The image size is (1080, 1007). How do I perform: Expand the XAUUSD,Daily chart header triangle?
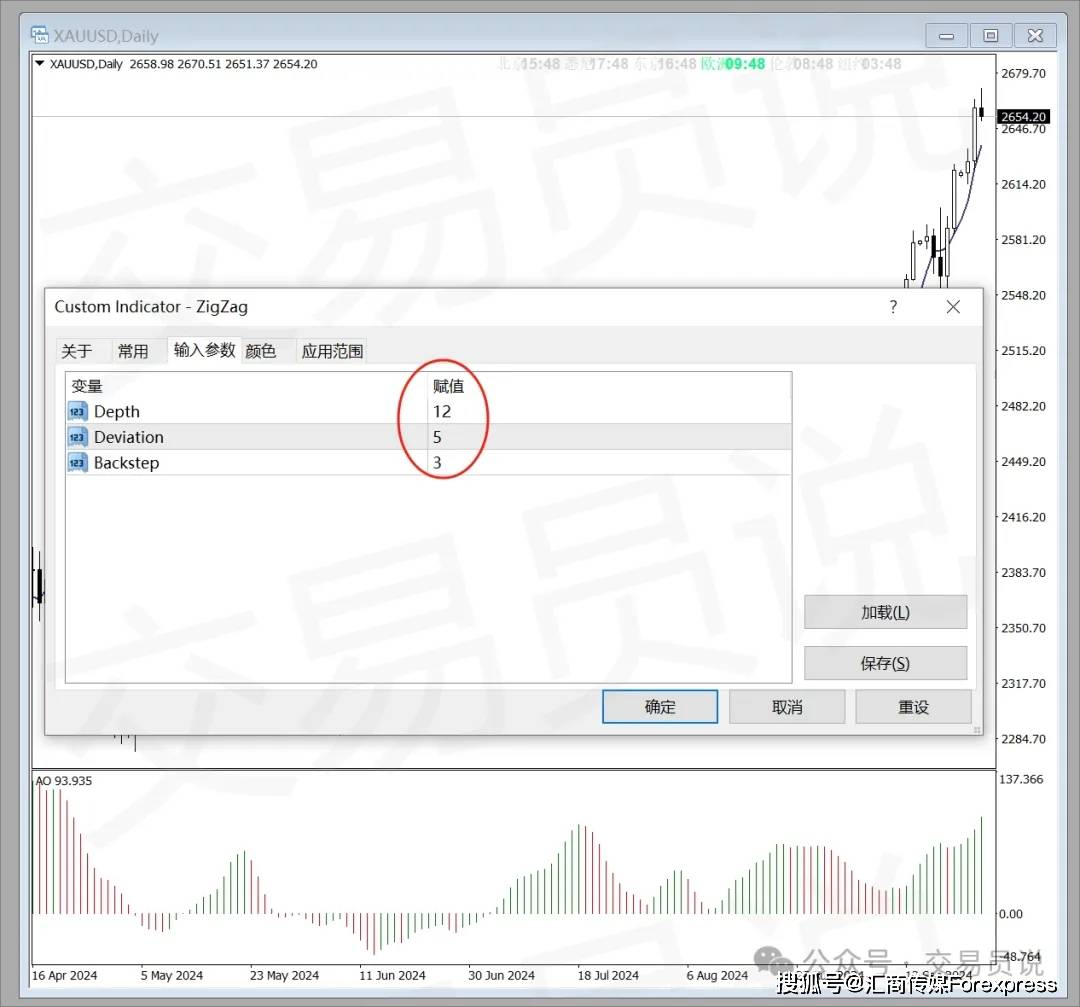(x=39, y=64)
